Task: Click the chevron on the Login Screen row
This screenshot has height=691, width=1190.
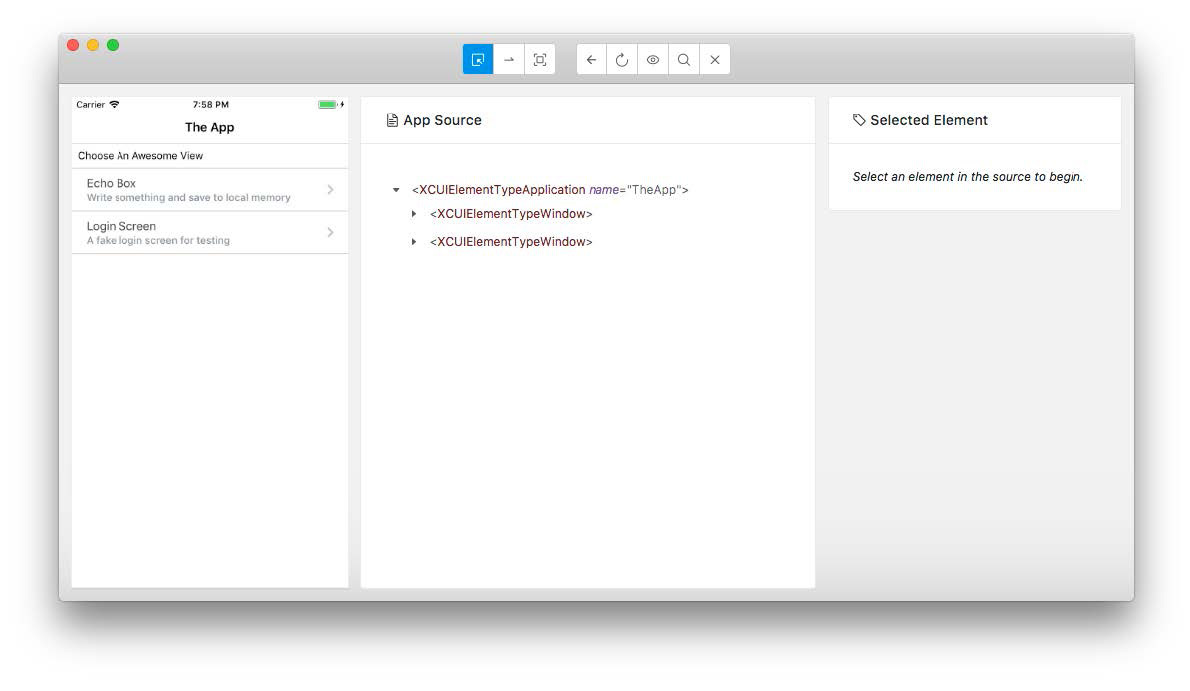Action: click(x=331, y=233)
